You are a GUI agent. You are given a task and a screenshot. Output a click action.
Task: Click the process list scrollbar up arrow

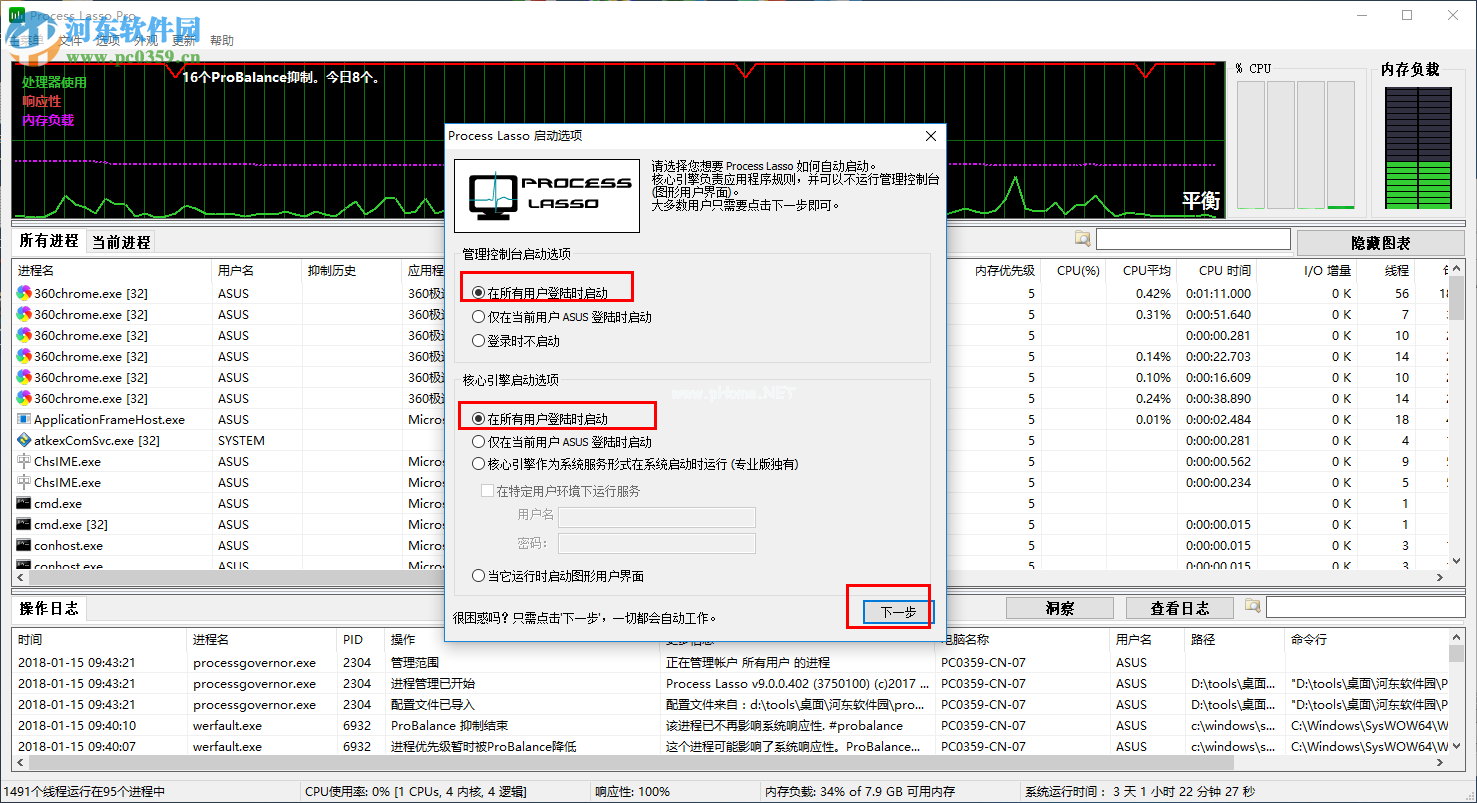coord(1456,270)
